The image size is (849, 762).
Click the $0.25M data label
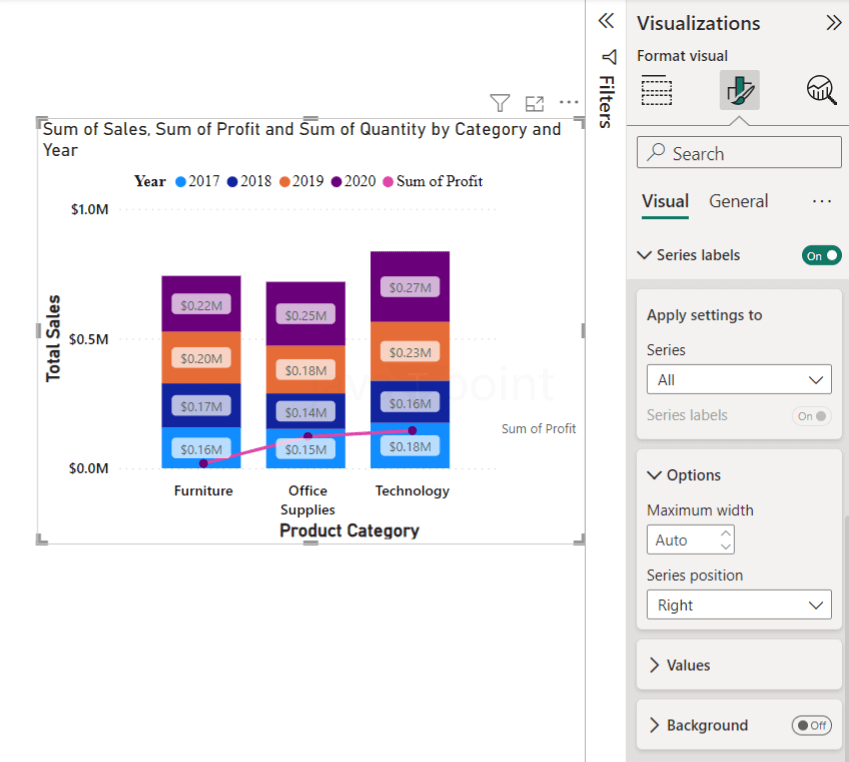pos(305,315)
